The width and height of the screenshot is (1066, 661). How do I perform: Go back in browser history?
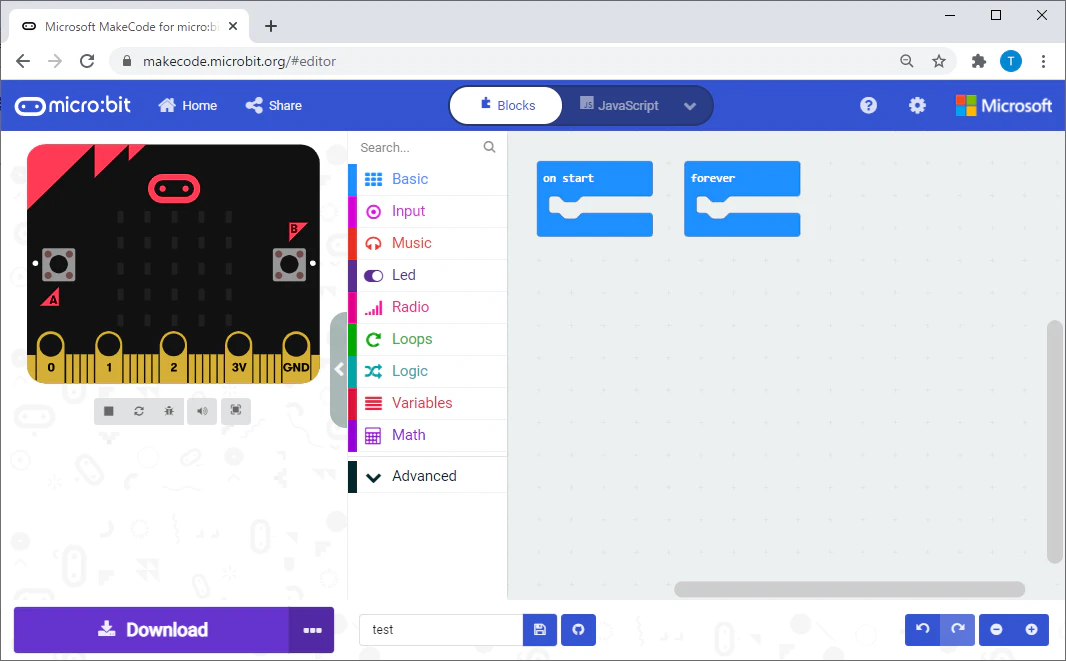[23, 61]
